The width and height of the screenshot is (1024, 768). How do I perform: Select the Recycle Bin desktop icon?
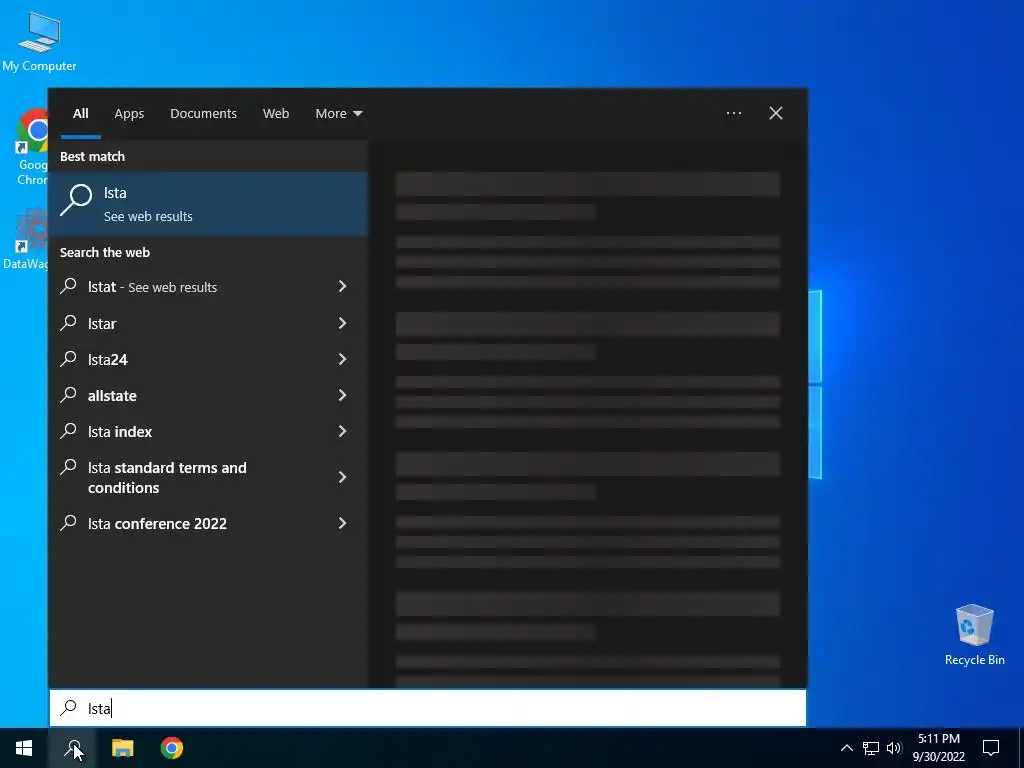pos(974,635)
